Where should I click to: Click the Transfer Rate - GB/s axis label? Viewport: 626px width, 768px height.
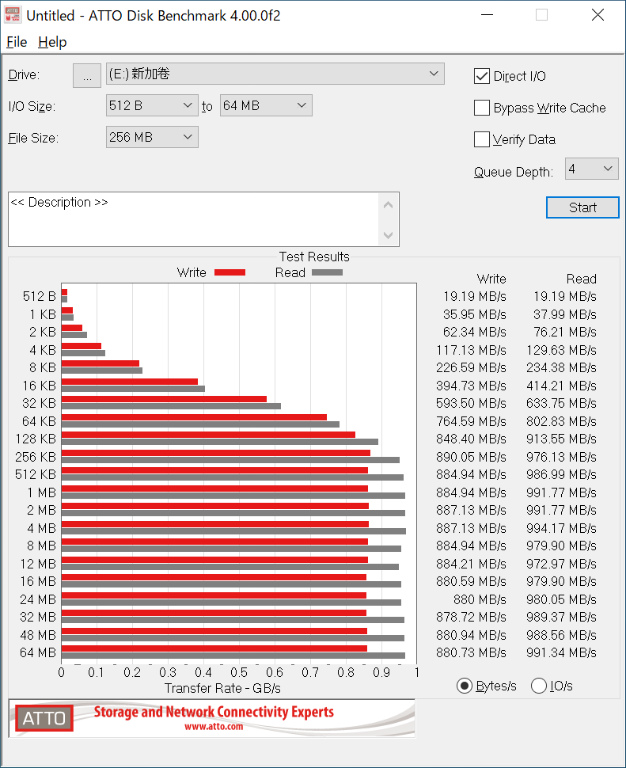pyautogui.click(x=222, y=688)
